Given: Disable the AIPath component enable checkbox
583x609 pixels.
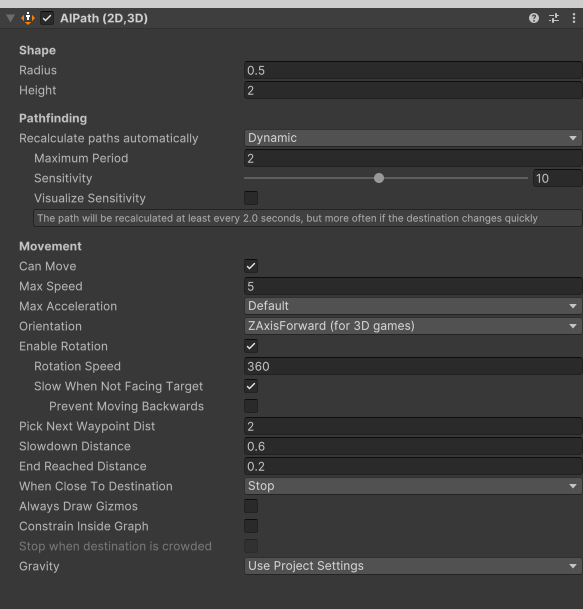Looking at the screenshot, I should [x=47, y=18].
